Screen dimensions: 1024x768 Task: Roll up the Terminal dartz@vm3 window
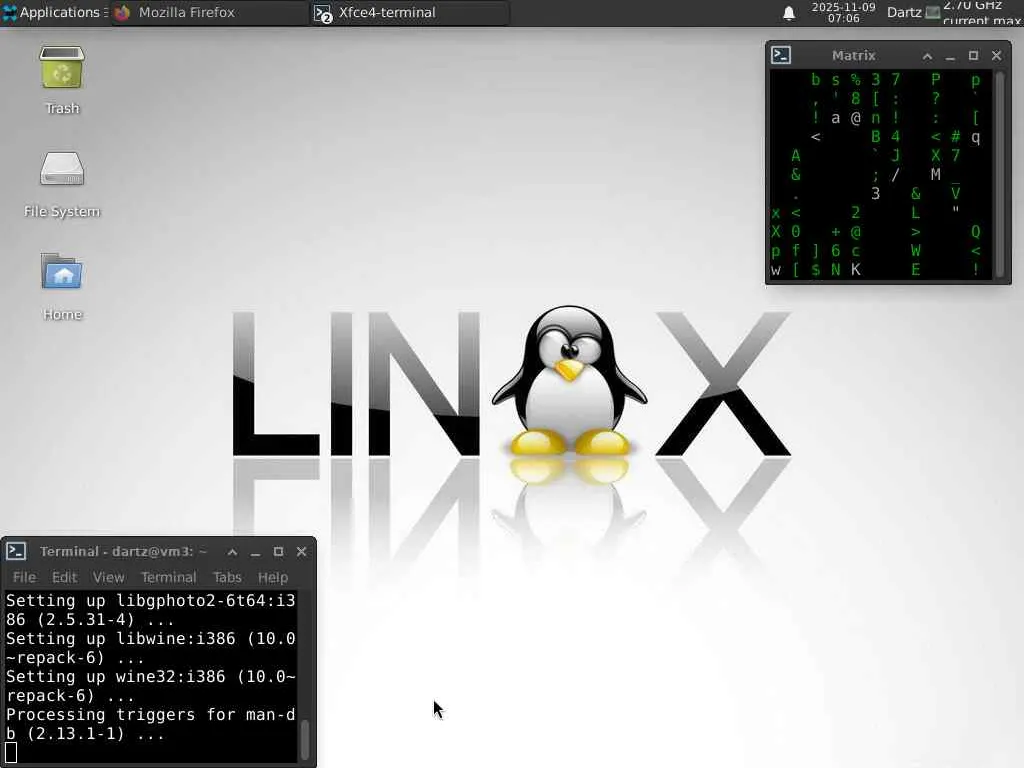232,552
